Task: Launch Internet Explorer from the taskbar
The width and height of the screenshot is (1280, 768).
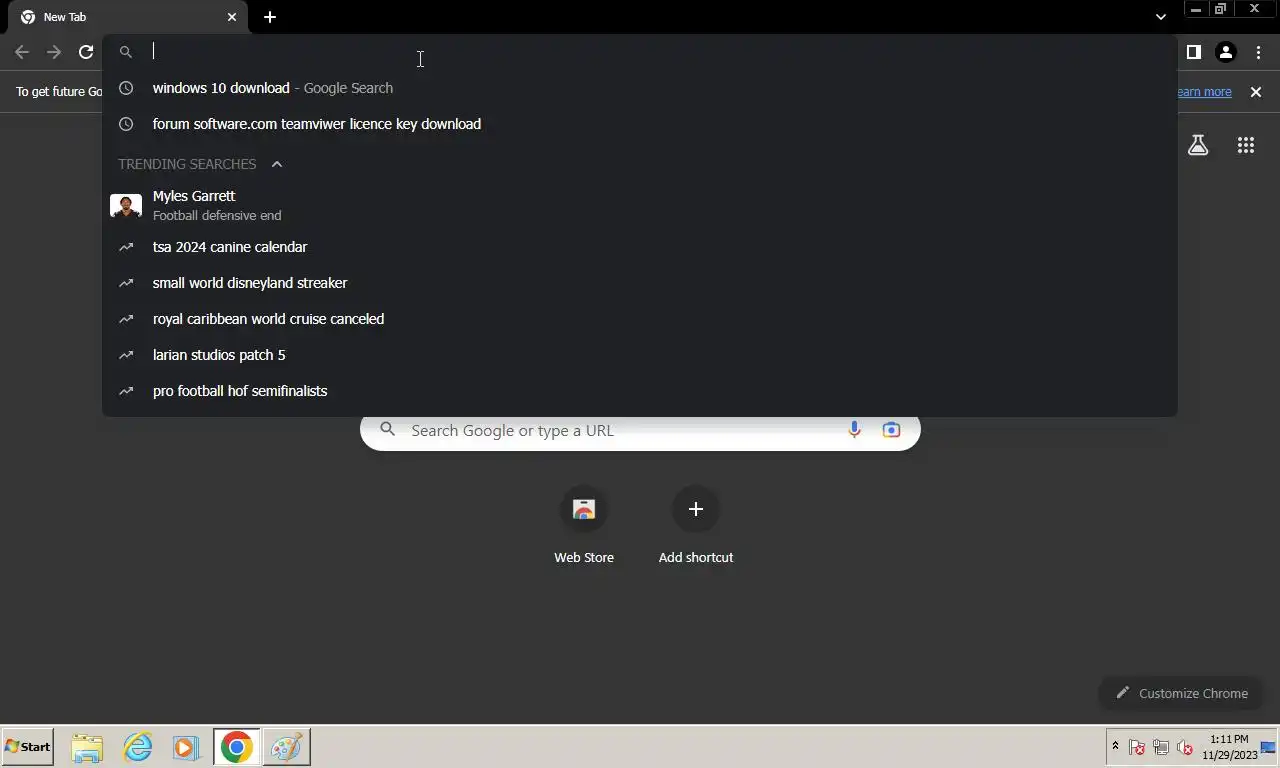Action: coord(137,747)
